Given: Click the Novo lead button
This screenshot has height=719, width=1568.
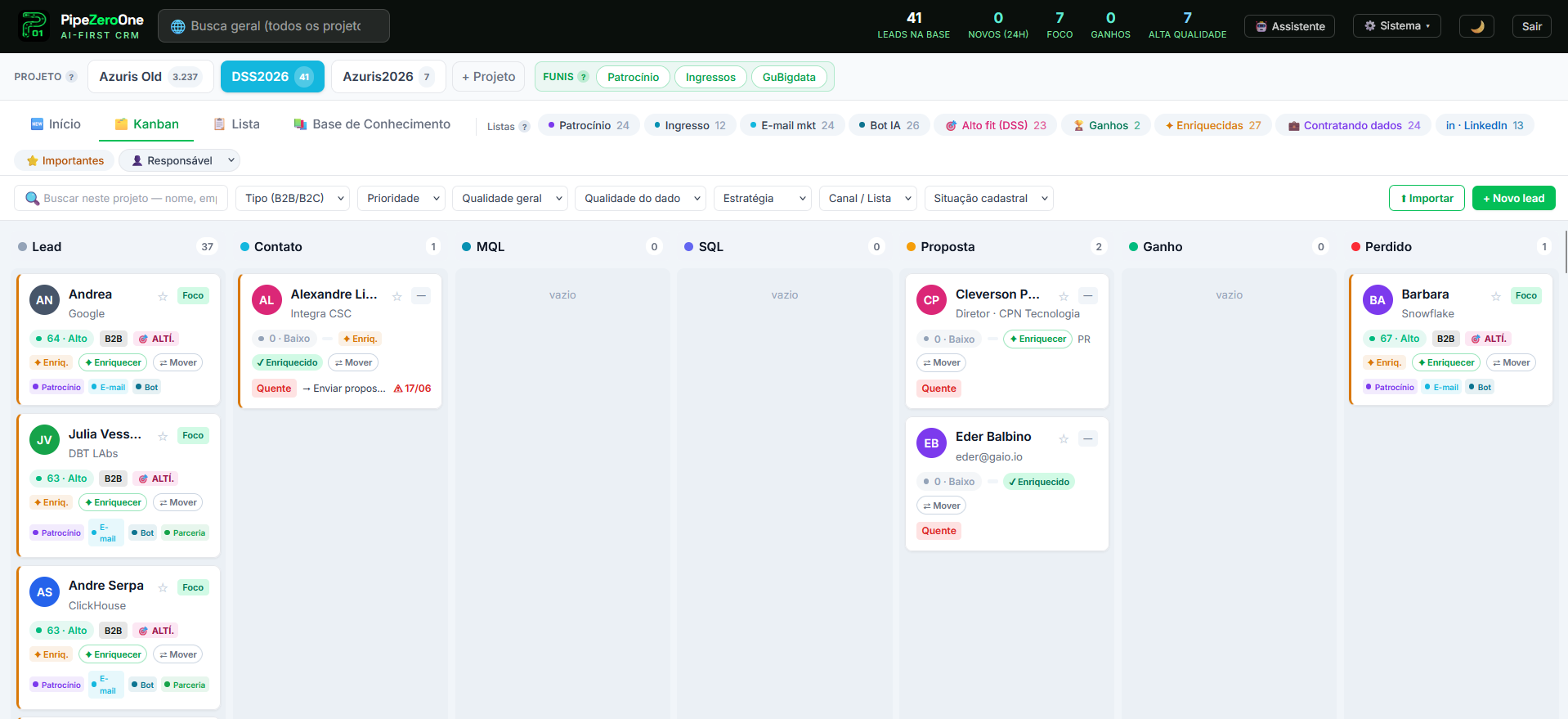Looking at the screenshot, I should (1513, 198).
